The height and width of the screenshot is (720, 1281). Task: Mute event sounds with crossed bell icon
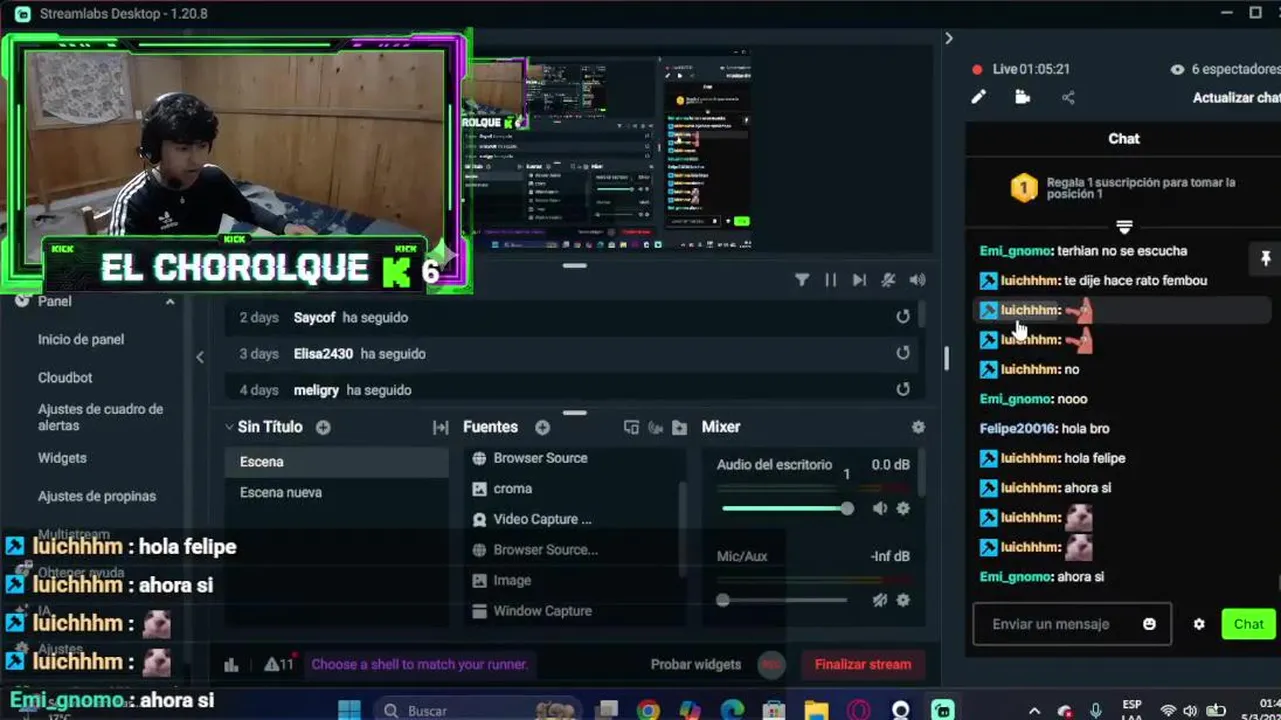888,280
